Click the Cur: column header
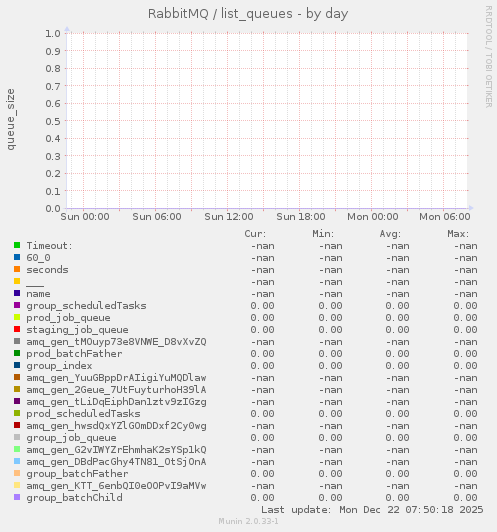The width and height of the screenshot is (497, 532). click(255, 234)
